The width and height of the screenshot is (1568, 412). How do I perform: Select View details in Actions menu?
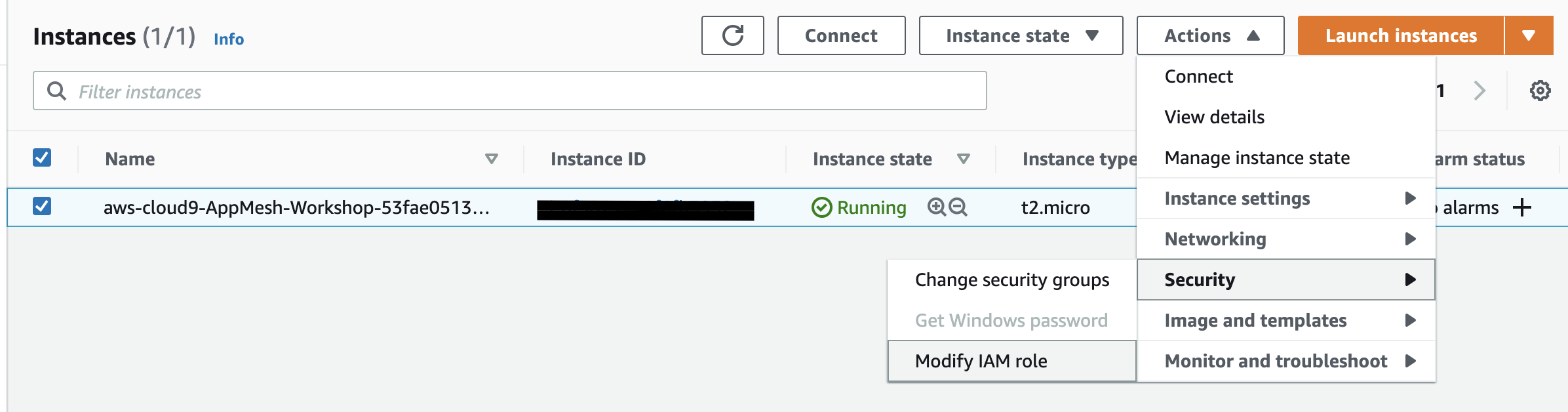pyautogui.click(x=1214, y=117)
